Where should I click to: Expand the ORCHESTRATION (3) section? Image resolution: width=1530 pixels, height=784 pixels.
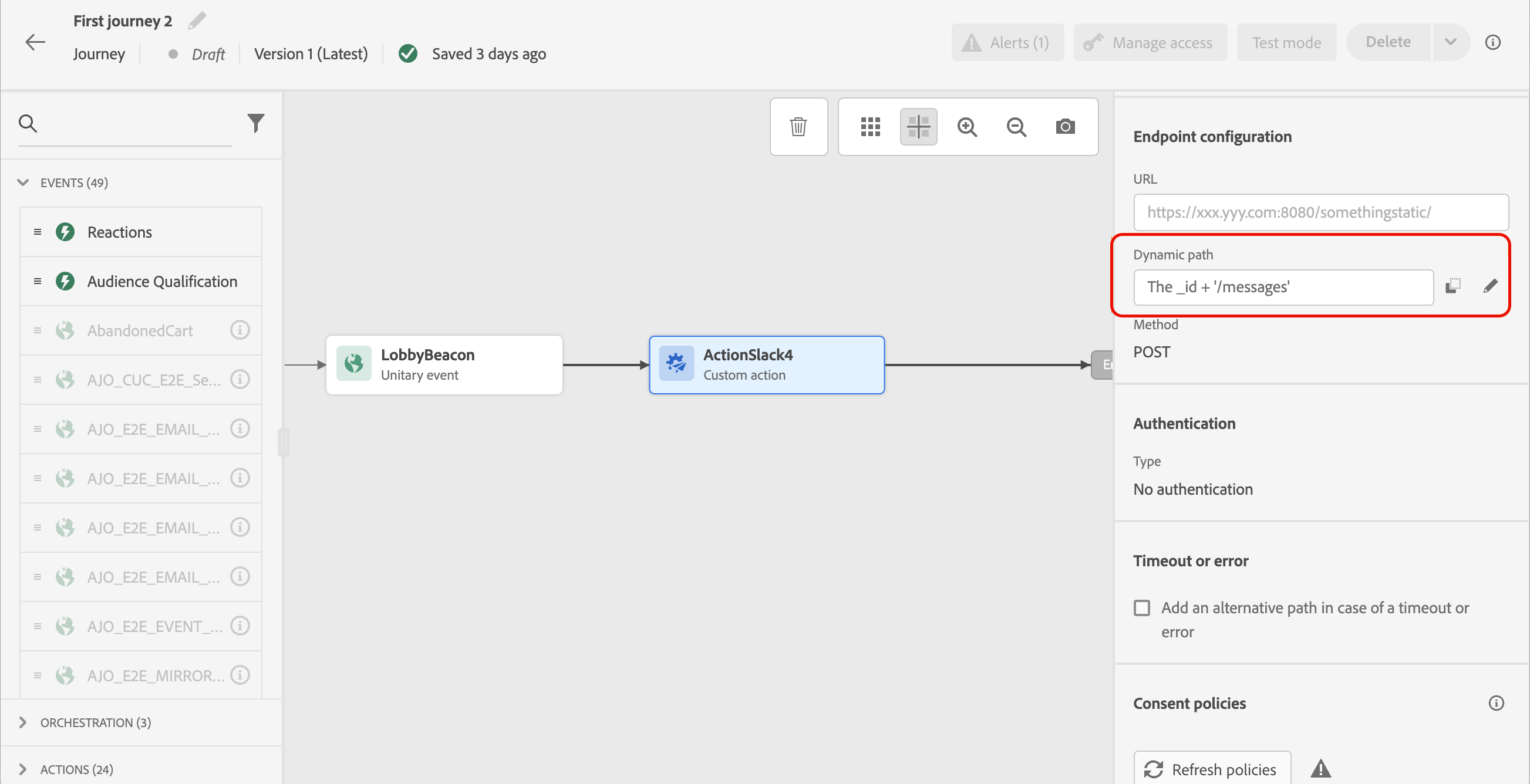coord(23,722)
